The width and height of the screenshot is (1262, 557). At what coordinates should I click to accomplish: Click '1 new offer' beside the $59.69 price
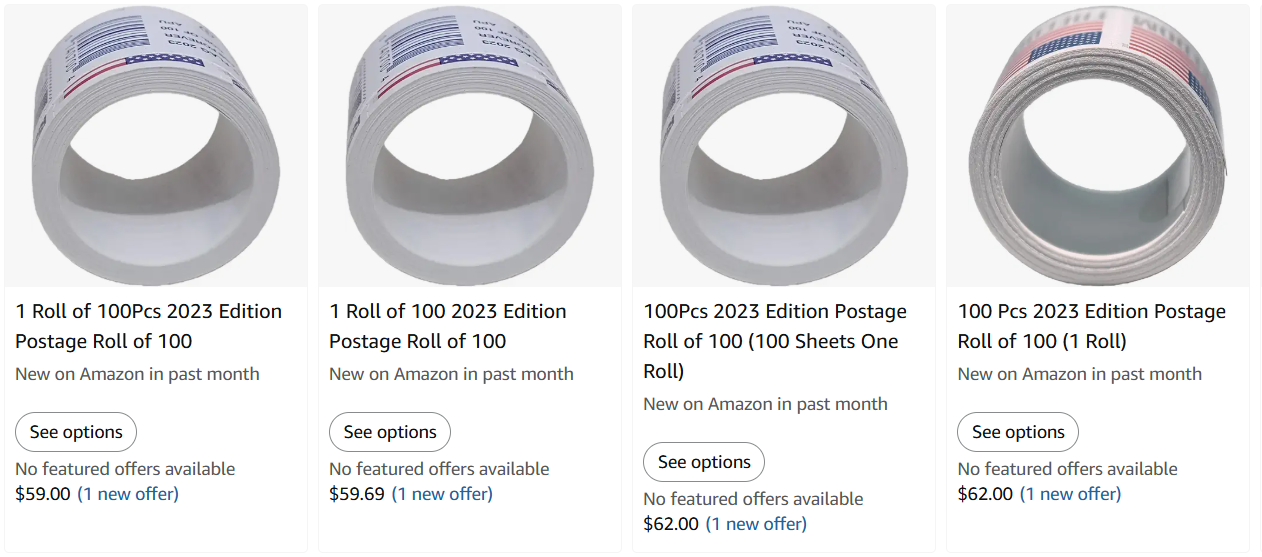coord(442,494)
